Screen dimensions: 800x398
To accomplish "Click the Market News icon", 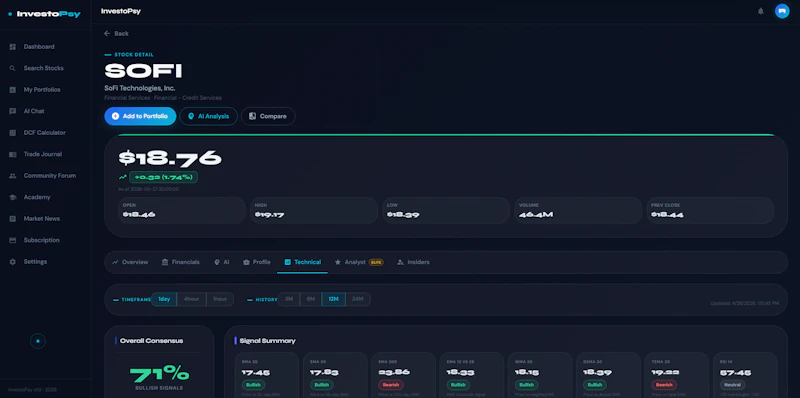I will (13, 219).
